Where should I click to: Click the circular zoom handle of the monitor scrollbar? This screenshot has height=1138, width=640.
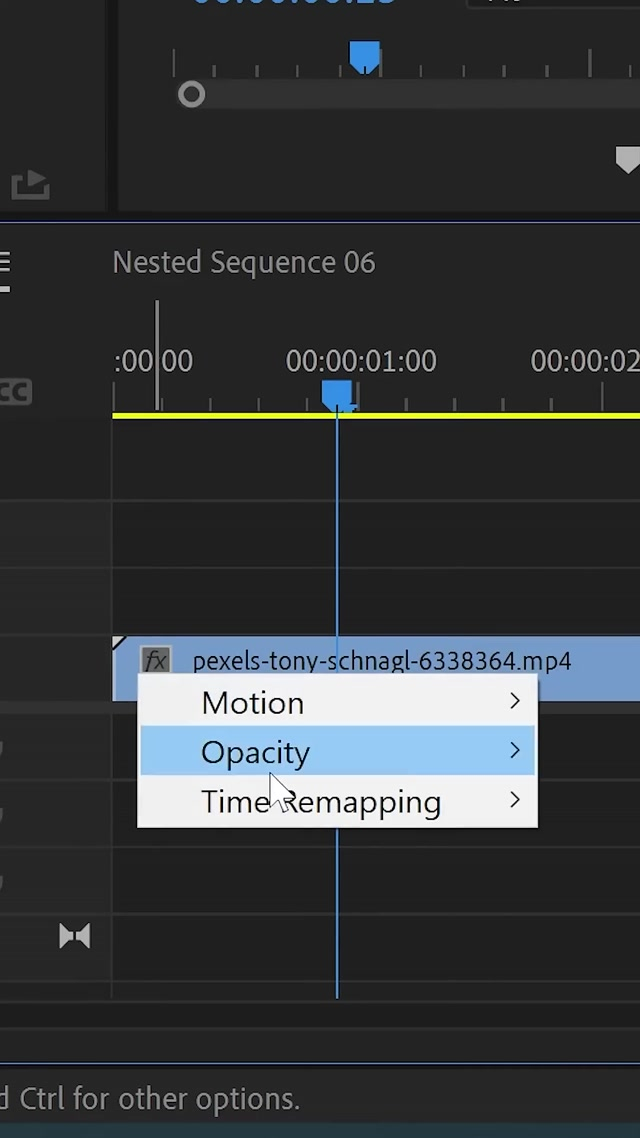pyautogui.click(x=191, y=95)
